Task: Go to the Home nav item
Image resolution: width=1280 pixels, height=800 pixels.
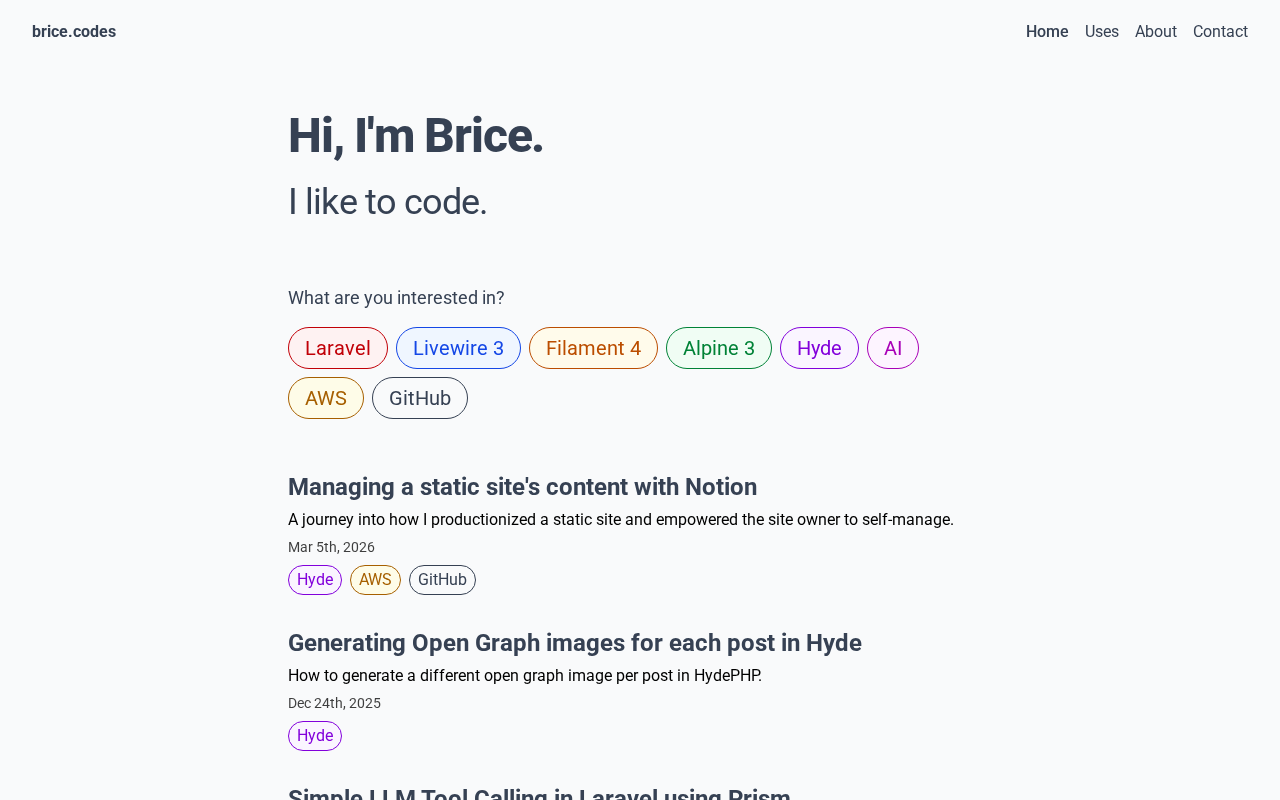Action: (x=1047, y=32)
